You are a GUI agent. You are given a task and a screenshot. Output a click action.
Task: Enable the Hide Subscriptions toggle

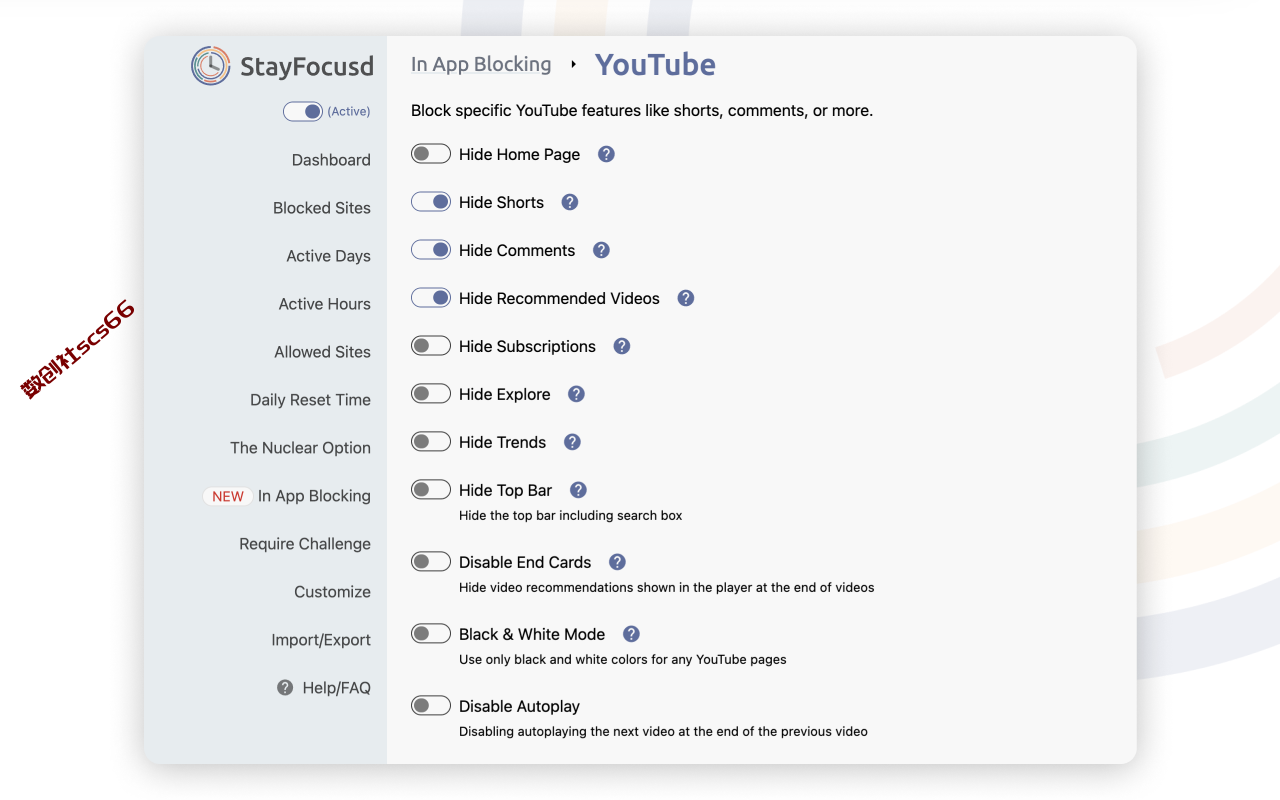point(431,346)
